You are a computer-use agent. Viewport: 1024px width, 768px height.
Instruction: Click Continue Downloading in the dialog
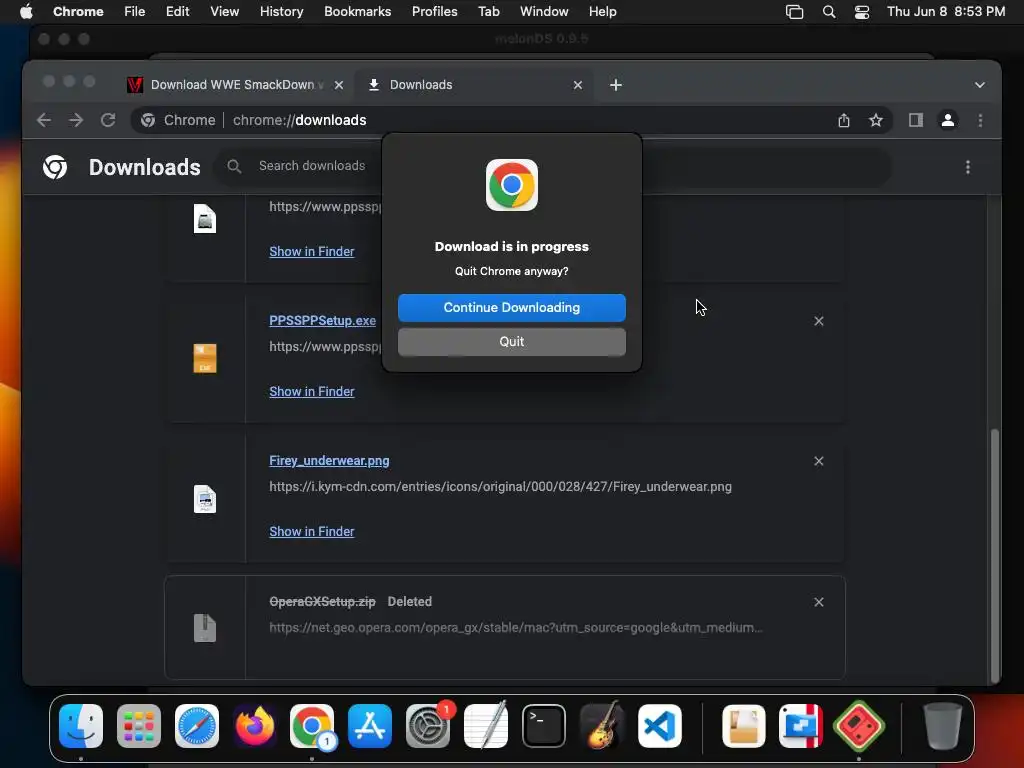pyautogui.click(x=511, y=308)
